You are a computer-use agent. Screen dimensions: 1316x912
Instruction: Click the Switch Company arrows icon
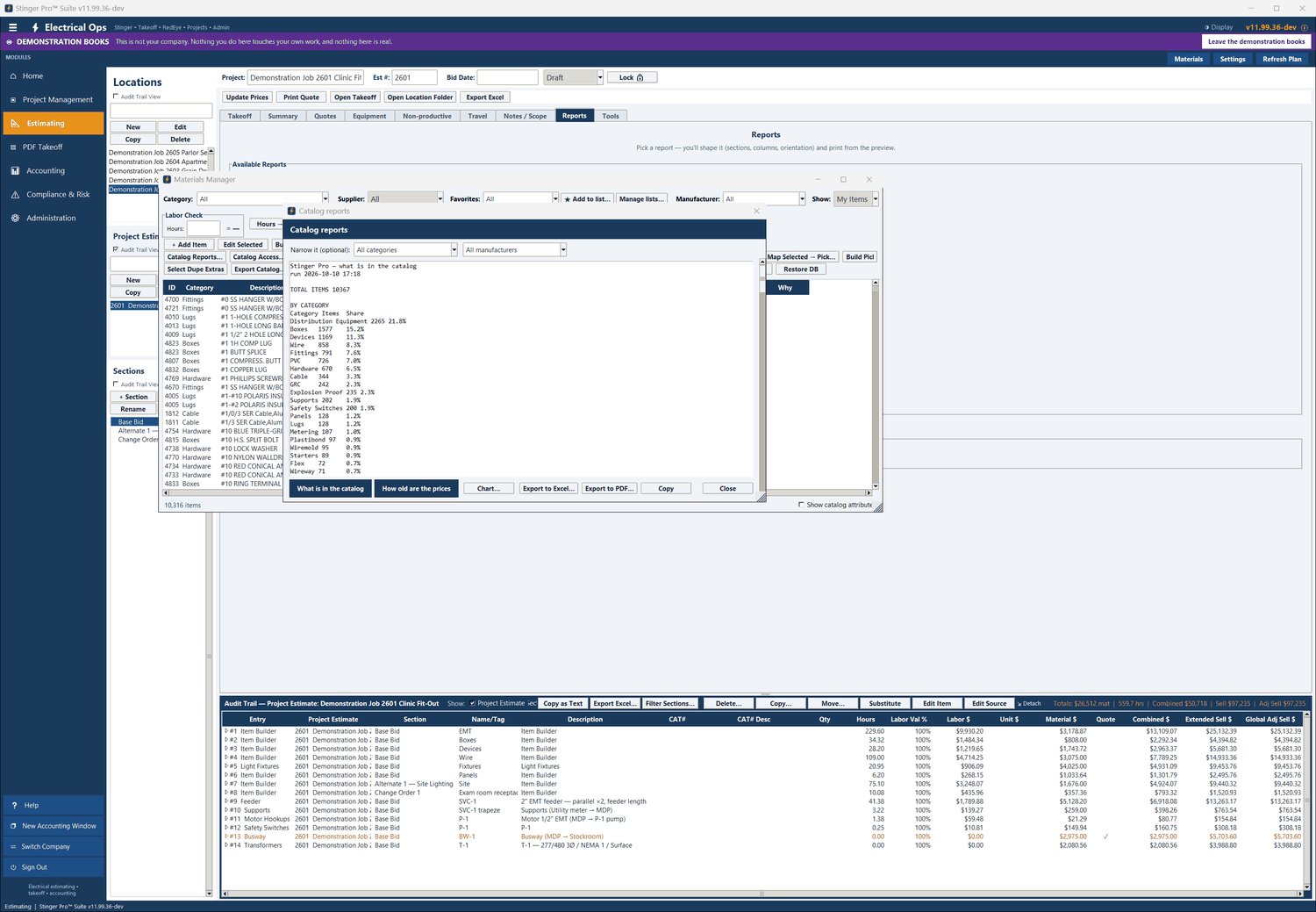coord(13,847)
